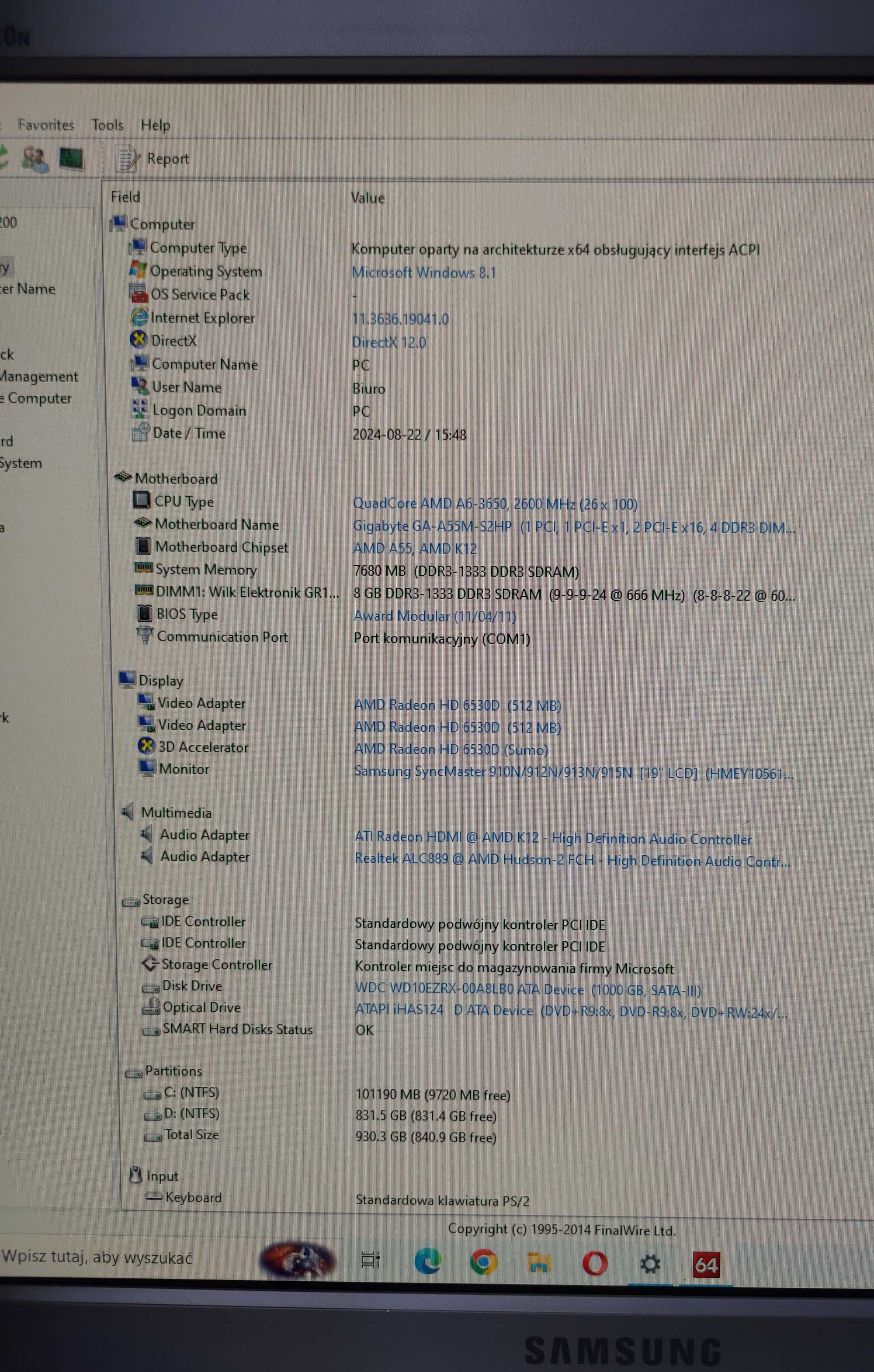Click the Motherboard group icon
Viewport: 874px width, 1372px height.
point(122,477)
